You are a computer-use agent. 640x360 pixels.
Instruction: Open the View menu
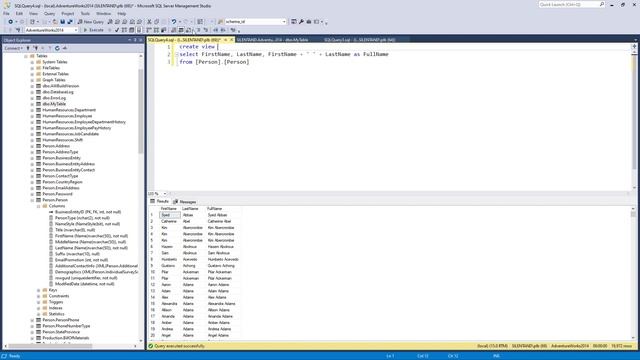click(x=33, y=13)
